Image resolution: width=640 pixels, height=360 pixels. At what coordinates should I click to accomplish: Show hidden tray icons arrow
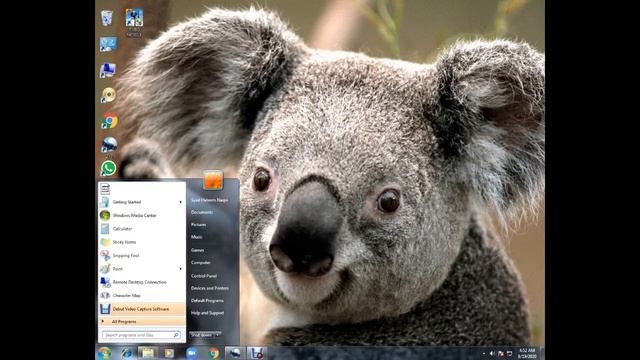pos(484,353)
